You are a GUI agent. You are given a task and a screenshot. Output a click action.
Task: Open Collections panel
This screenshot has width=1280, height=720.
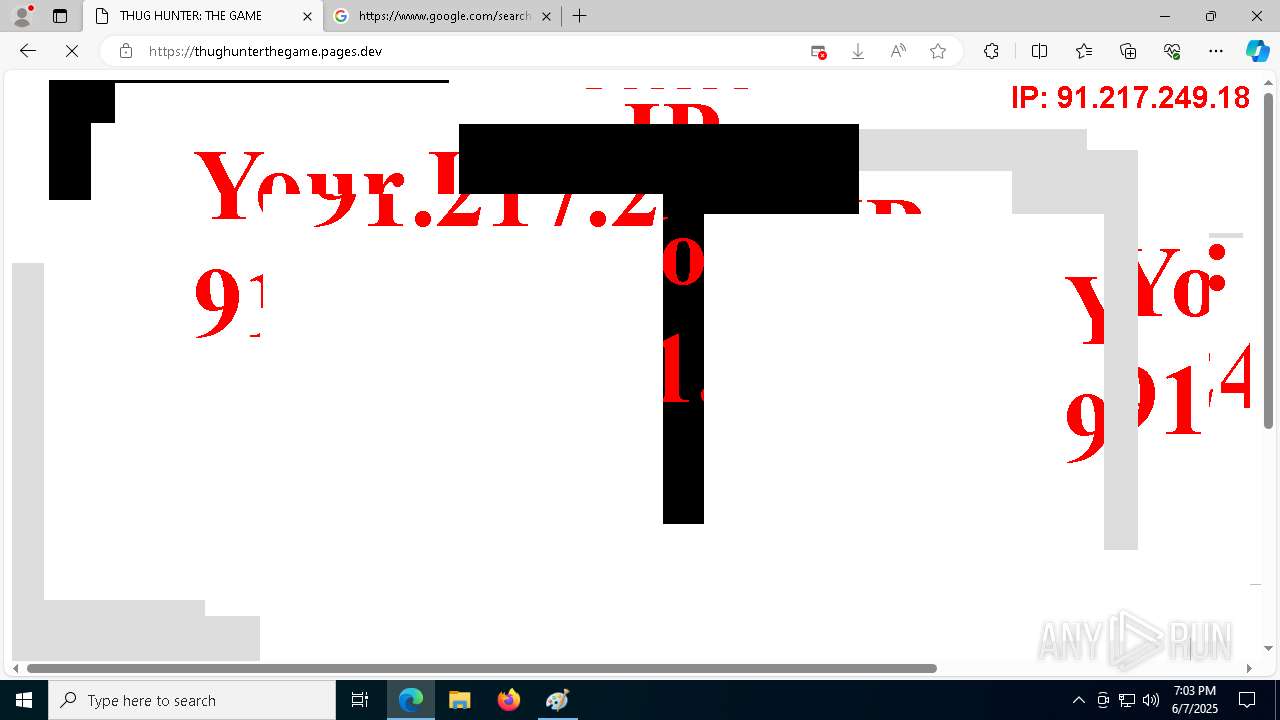click(1128, 51)
